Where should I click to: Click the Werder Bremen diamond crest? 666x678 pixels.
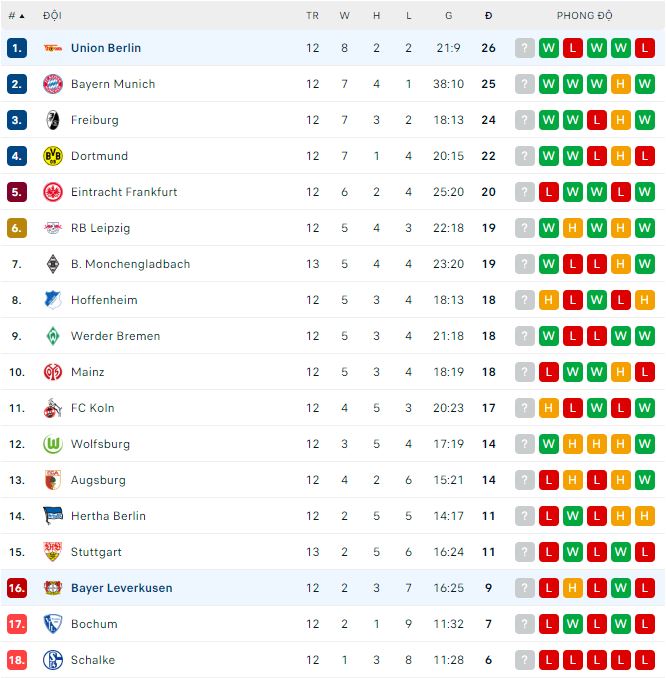(x=53, y=336)
